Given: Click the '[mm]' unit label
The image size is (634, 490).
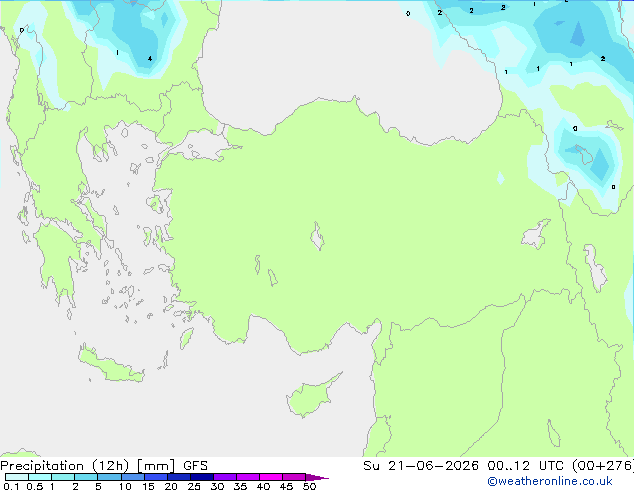Looking at the screenshot, I should pos(156,466).
